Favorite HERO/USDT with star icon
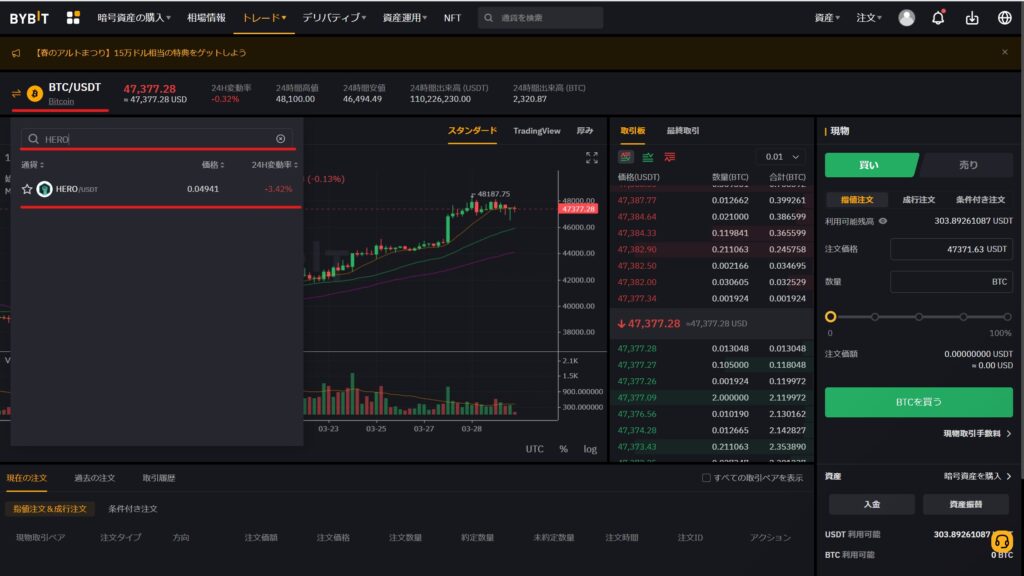Image resolution: width=1024 pixels, height=576 pixels. (27, 189)
